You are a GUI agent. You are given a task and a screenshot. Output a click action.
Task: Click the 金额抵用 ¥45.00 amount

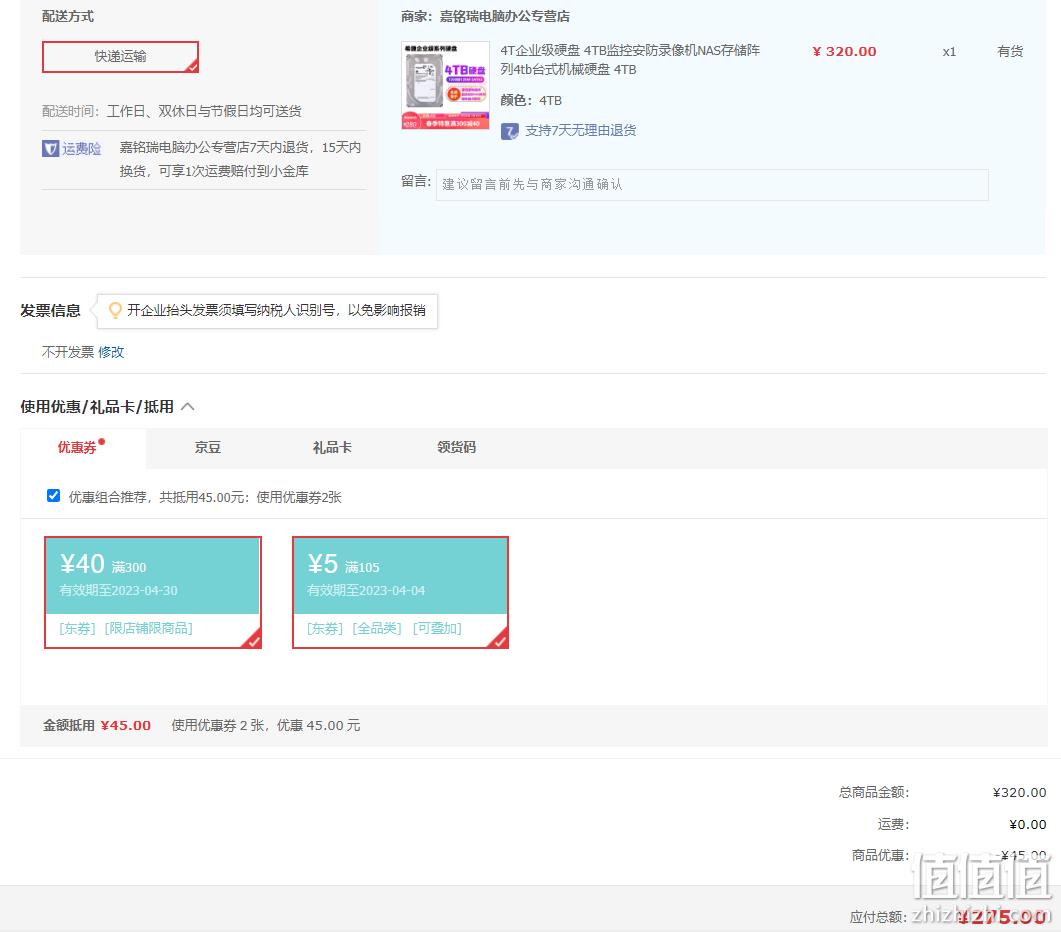tap(126, 726)
